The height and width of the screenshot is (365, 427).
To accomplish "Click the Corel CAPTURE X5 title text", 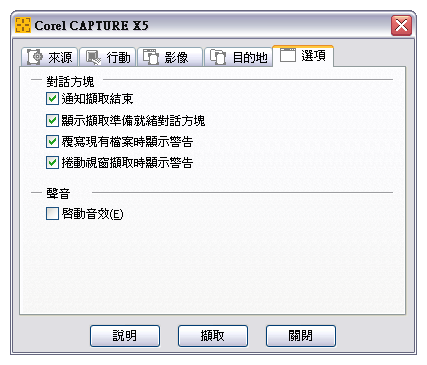I will (x=91, y=26).
